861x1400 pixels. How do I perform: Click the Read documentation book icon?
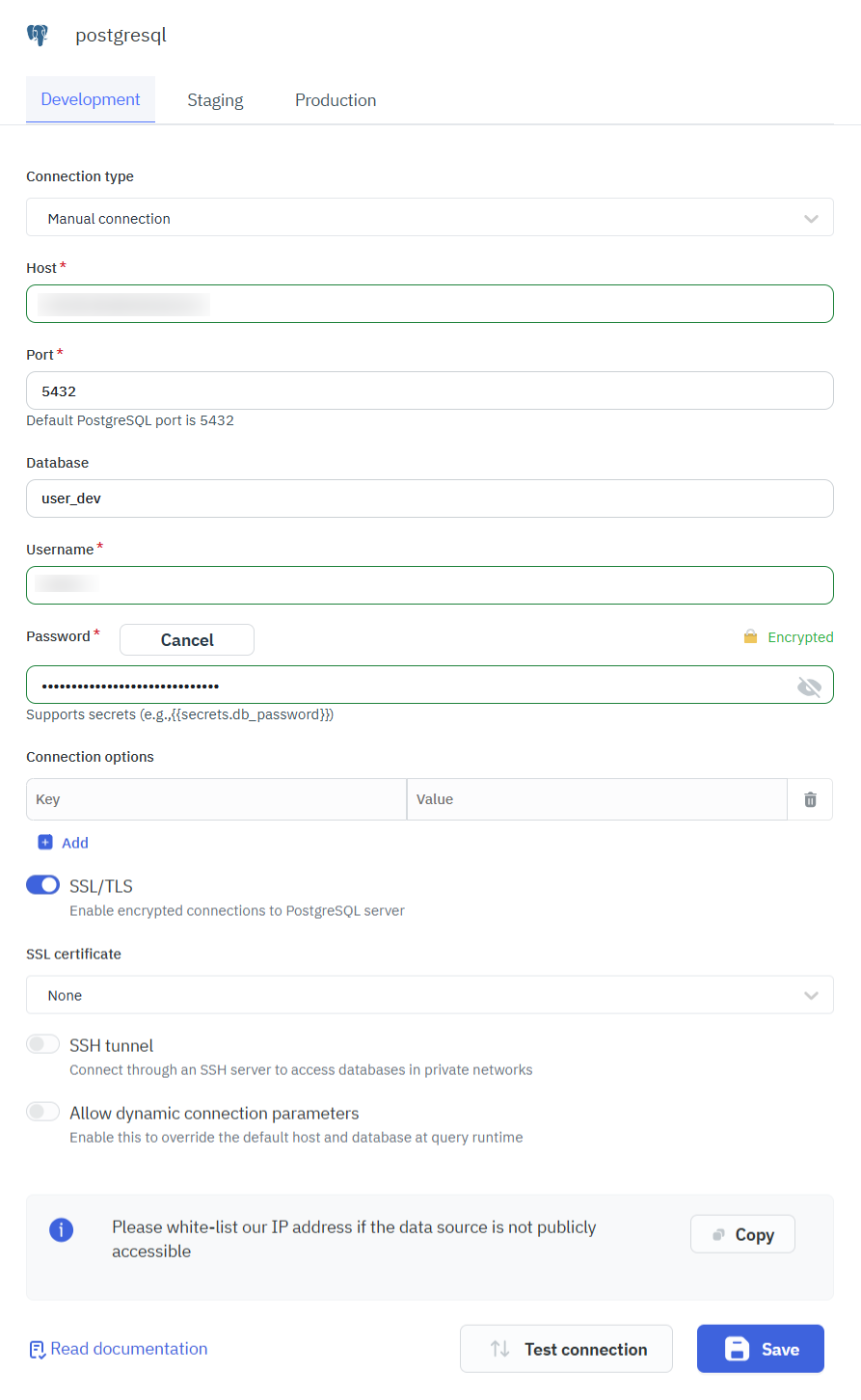[37, 1350]
